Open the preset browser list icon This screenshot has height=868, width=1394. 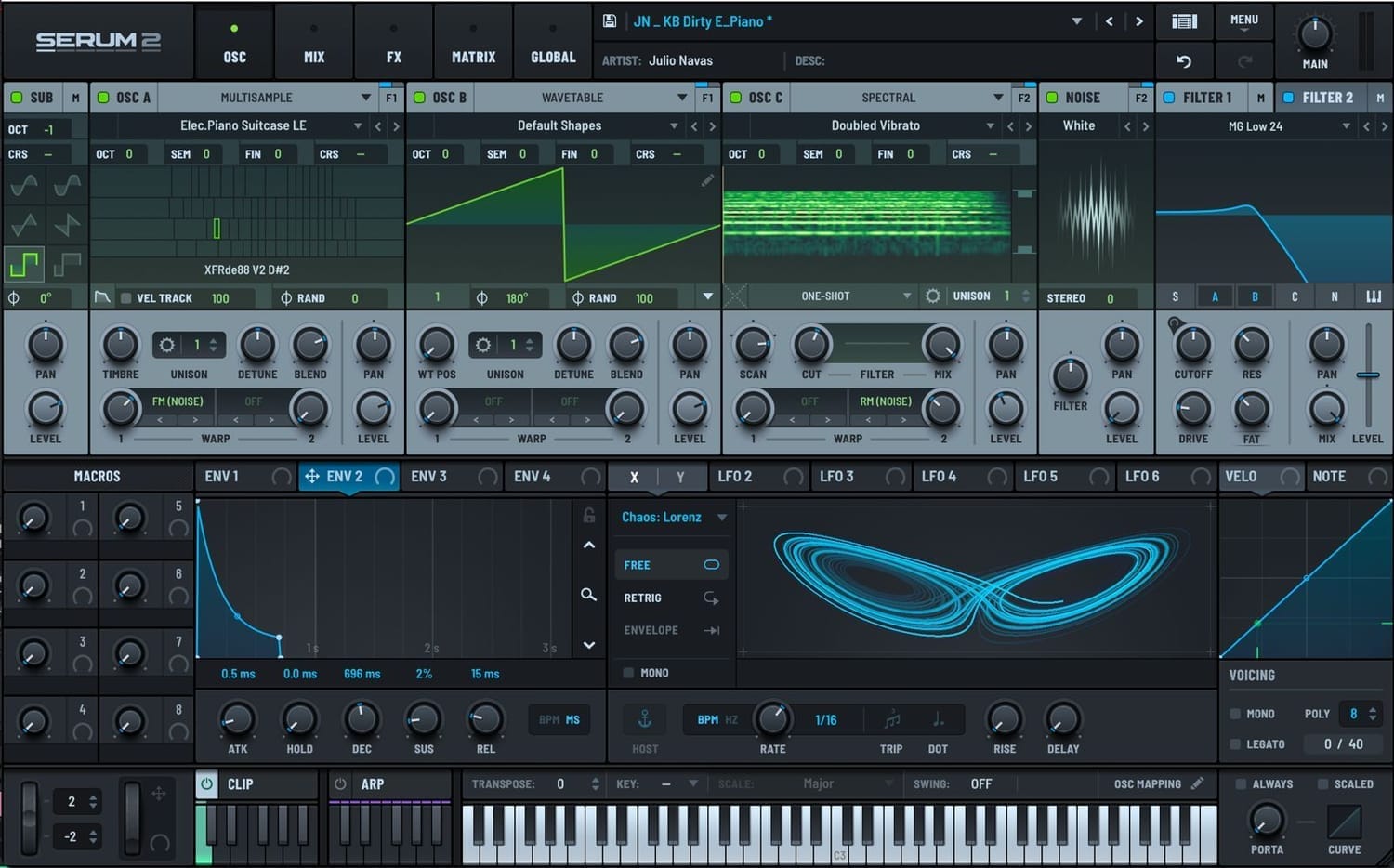[1184, 21]
